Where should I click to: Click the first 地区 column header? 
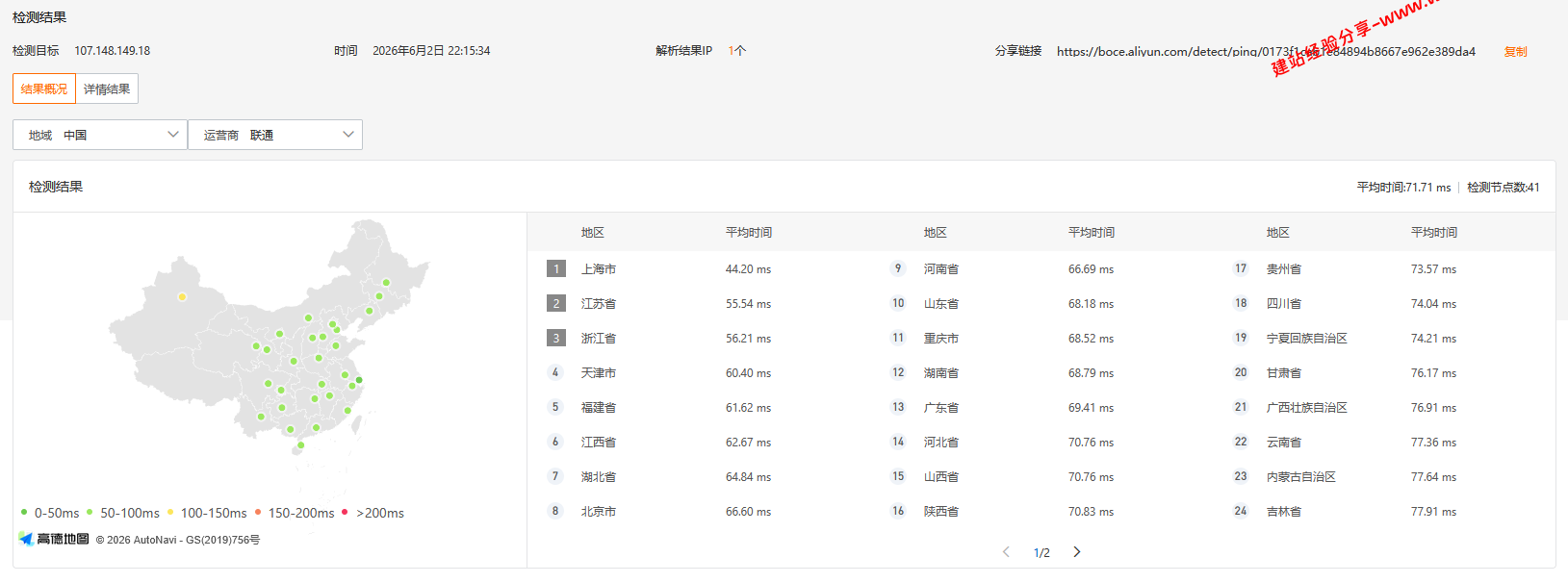tap(593, 233)
